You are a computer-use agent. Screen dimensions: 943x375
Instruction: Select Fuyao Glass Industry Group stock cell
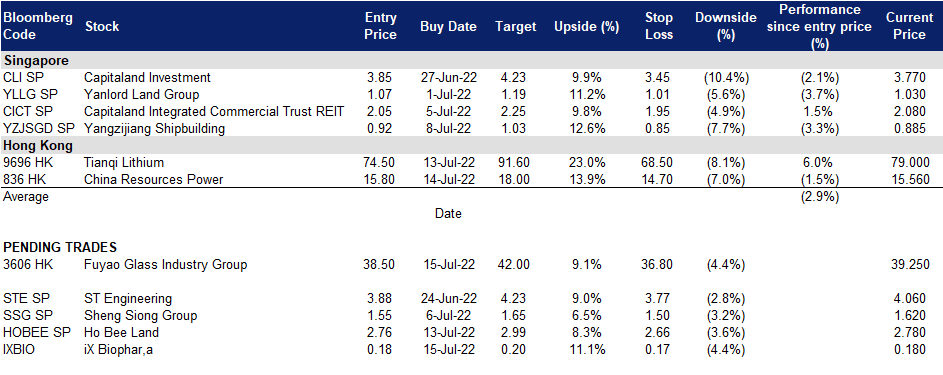(166, 264)
